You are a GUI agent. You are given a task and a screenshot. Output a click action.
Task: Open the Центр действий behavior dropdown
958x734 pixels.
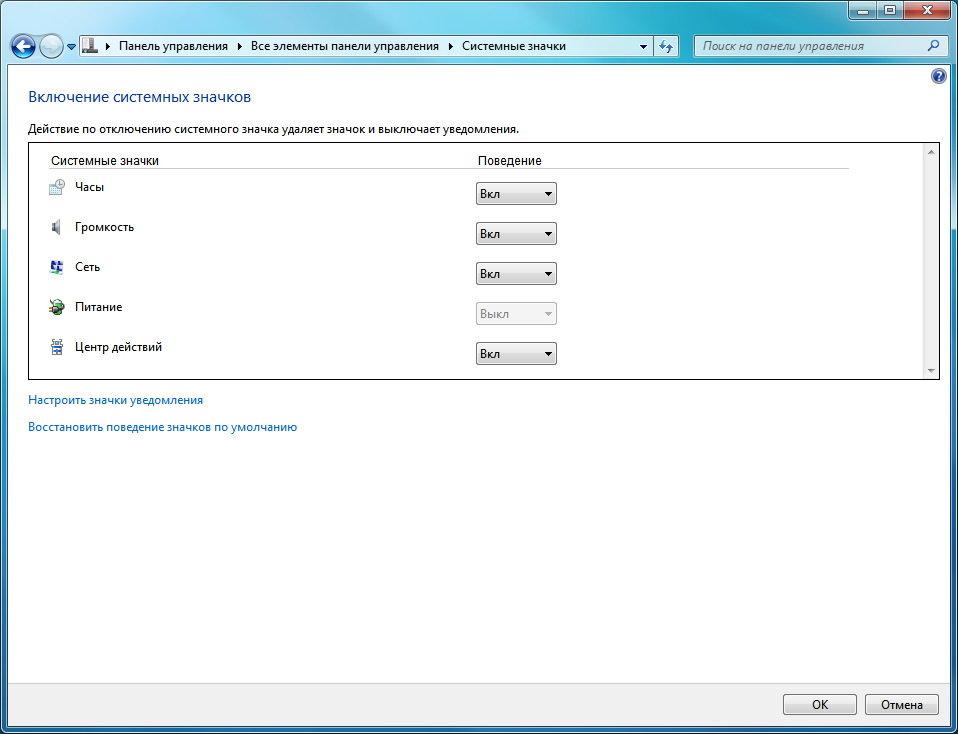(516, 354)
